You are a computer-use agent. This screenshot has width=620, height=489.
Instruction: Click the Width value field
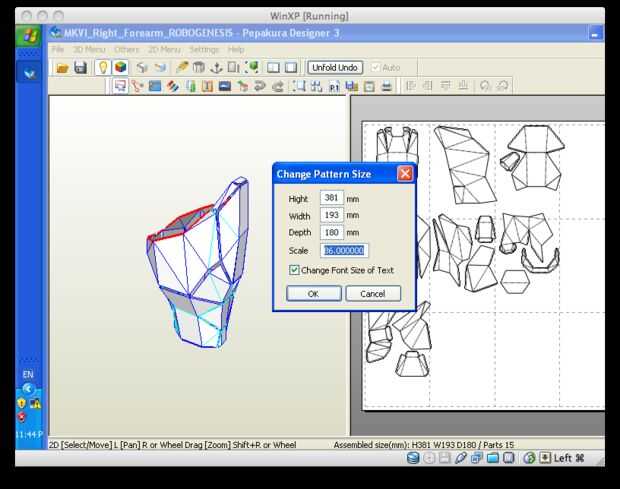[x=332, y=215]
